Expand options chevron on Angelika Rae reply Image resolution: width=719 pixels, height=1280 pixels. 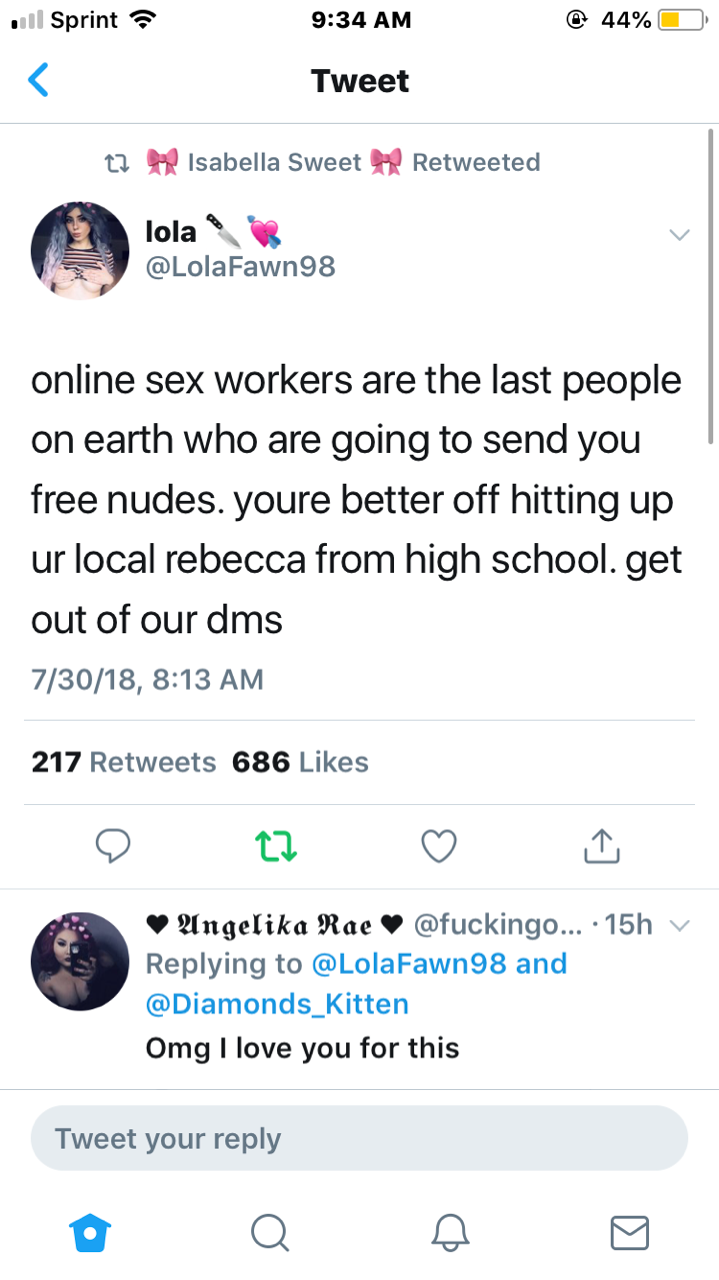[679, 926]
